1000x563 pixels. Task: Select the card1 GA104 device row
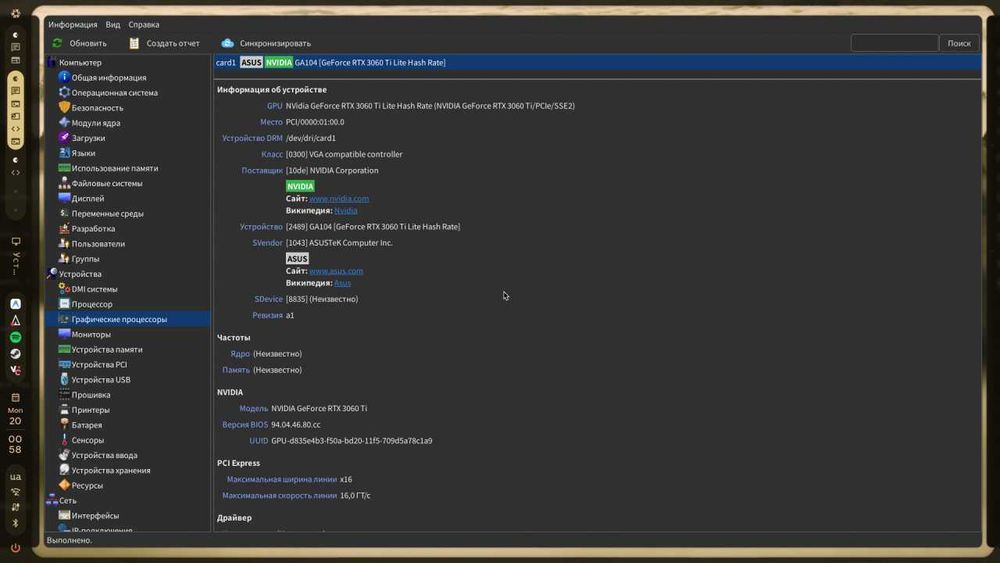click(x=598, y=62)
